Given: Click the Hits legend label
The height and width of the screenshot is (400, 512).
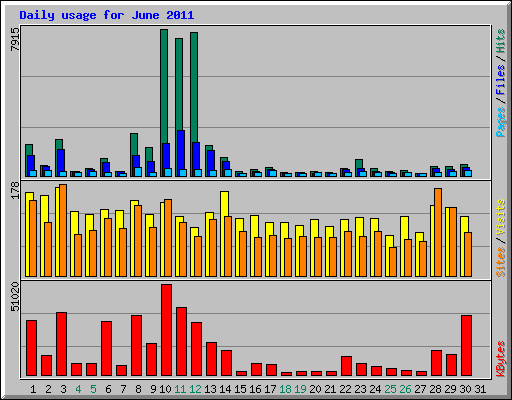Looking at the screenshot, I should [x=500, y=41].
